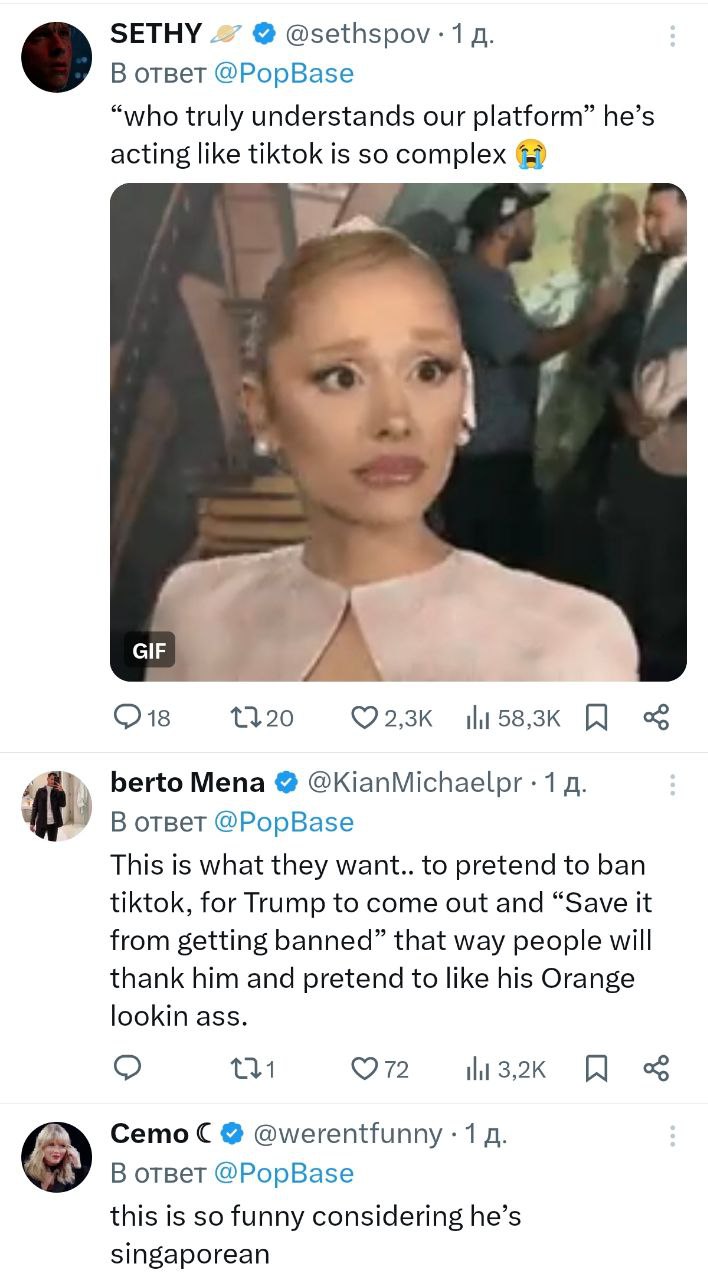Retweet SETHY's tweet with GIF
The image size is (708, 1280).
[x=244, y=717]
